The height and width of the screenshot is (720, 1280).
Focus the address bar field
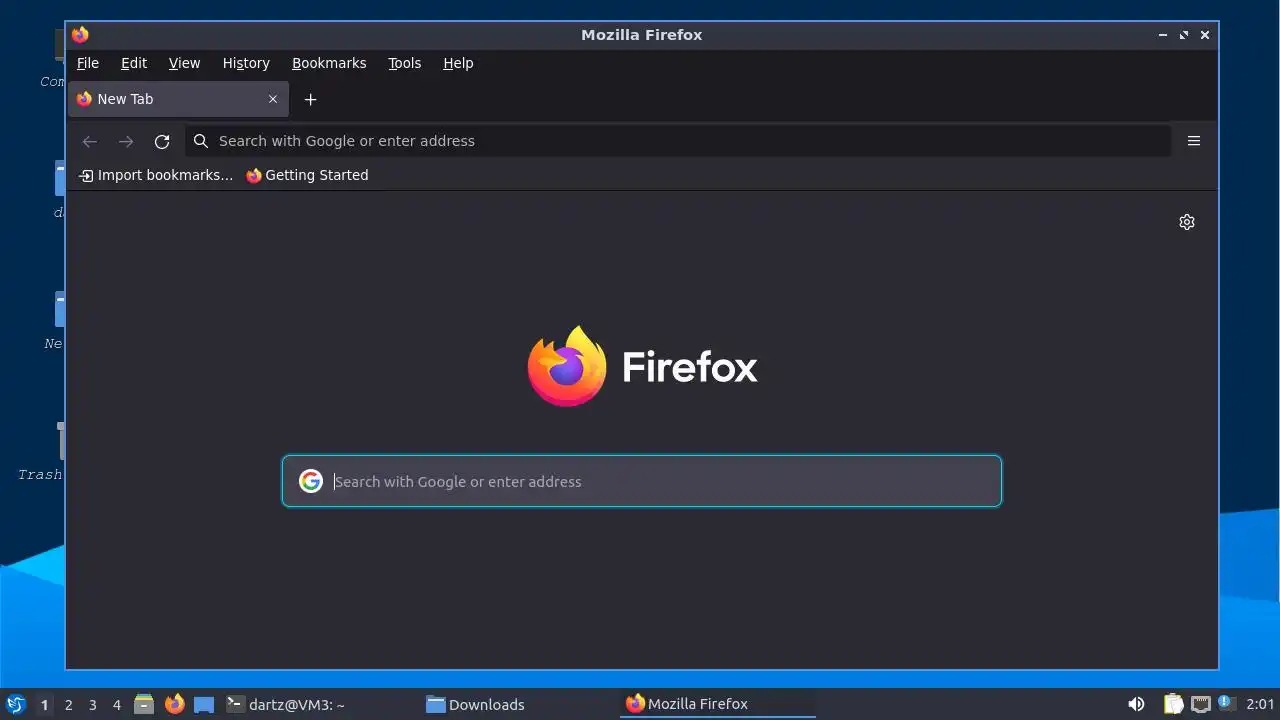(677, 141)
